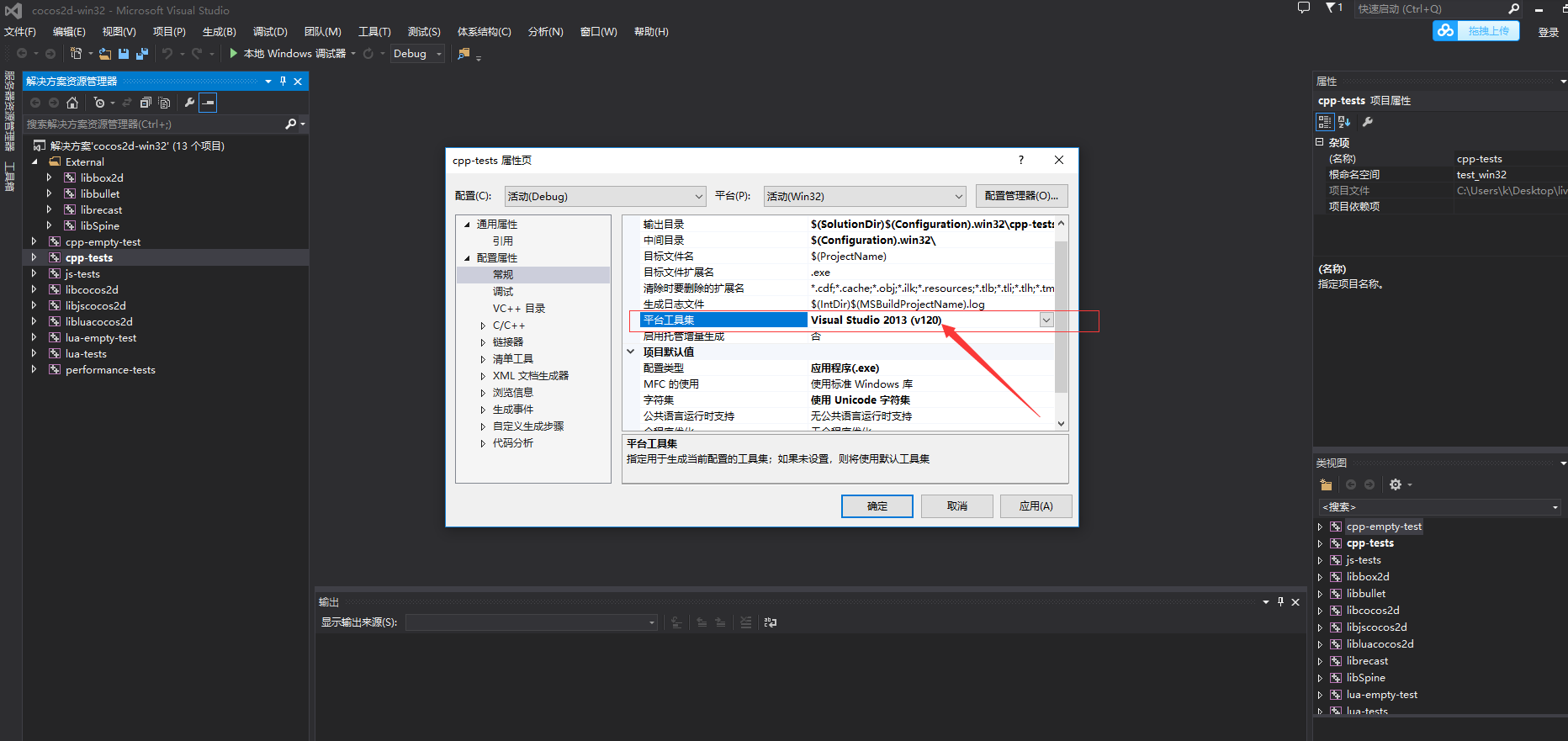
Task: Click Collapse All icon in Solution Explorer
Action: (146, 103)
